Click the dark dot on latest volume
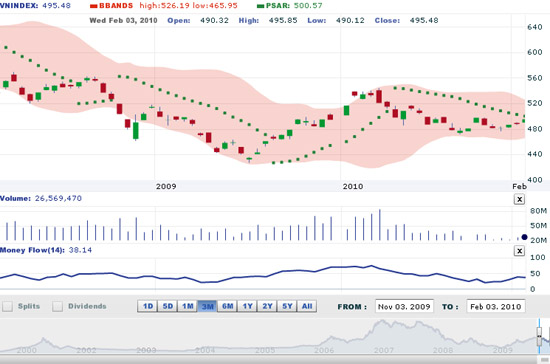 [524, 237]
